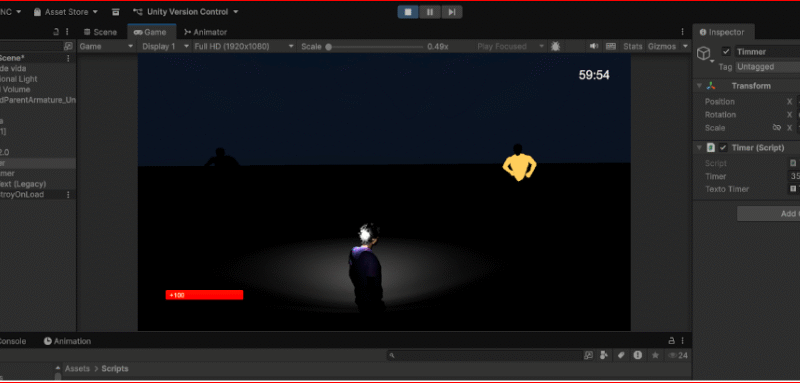Toggle the Hierarchy panel lock icon

56,32
